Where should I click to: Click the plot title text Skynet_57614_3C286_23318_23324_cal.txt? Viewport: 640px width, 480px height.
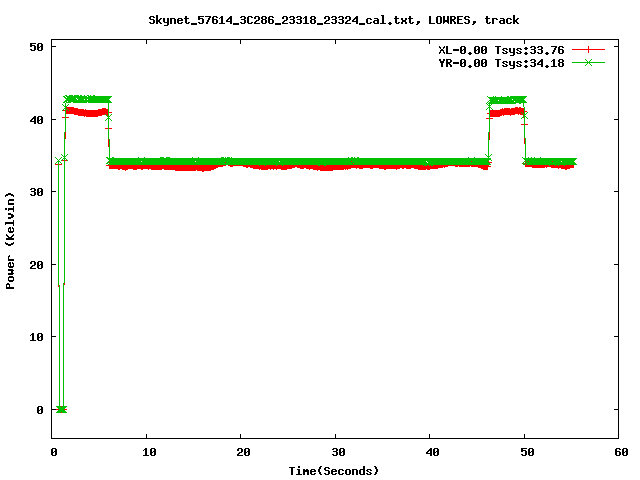[284, 20]
